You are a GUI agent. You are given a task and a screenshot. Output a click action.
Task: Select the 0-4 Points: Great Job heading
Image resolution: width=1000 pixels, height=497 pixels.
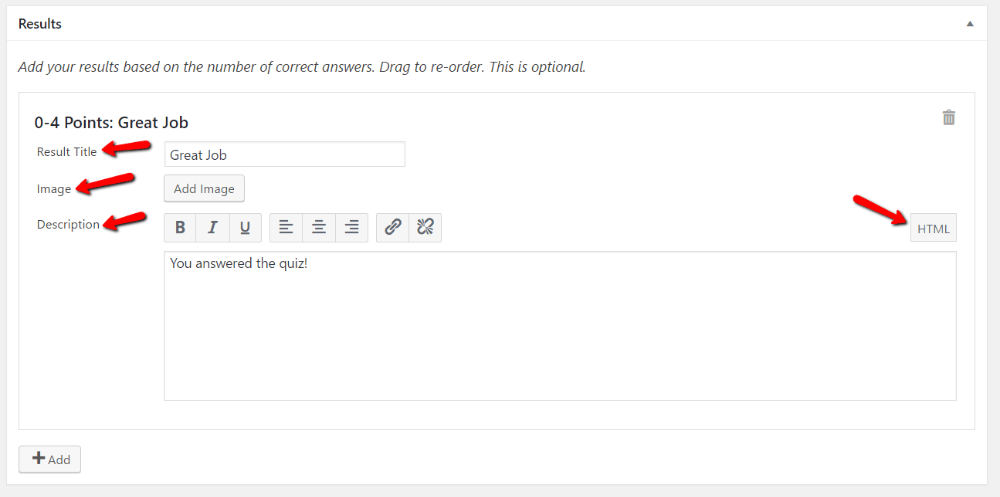click(x=111, y=122)
